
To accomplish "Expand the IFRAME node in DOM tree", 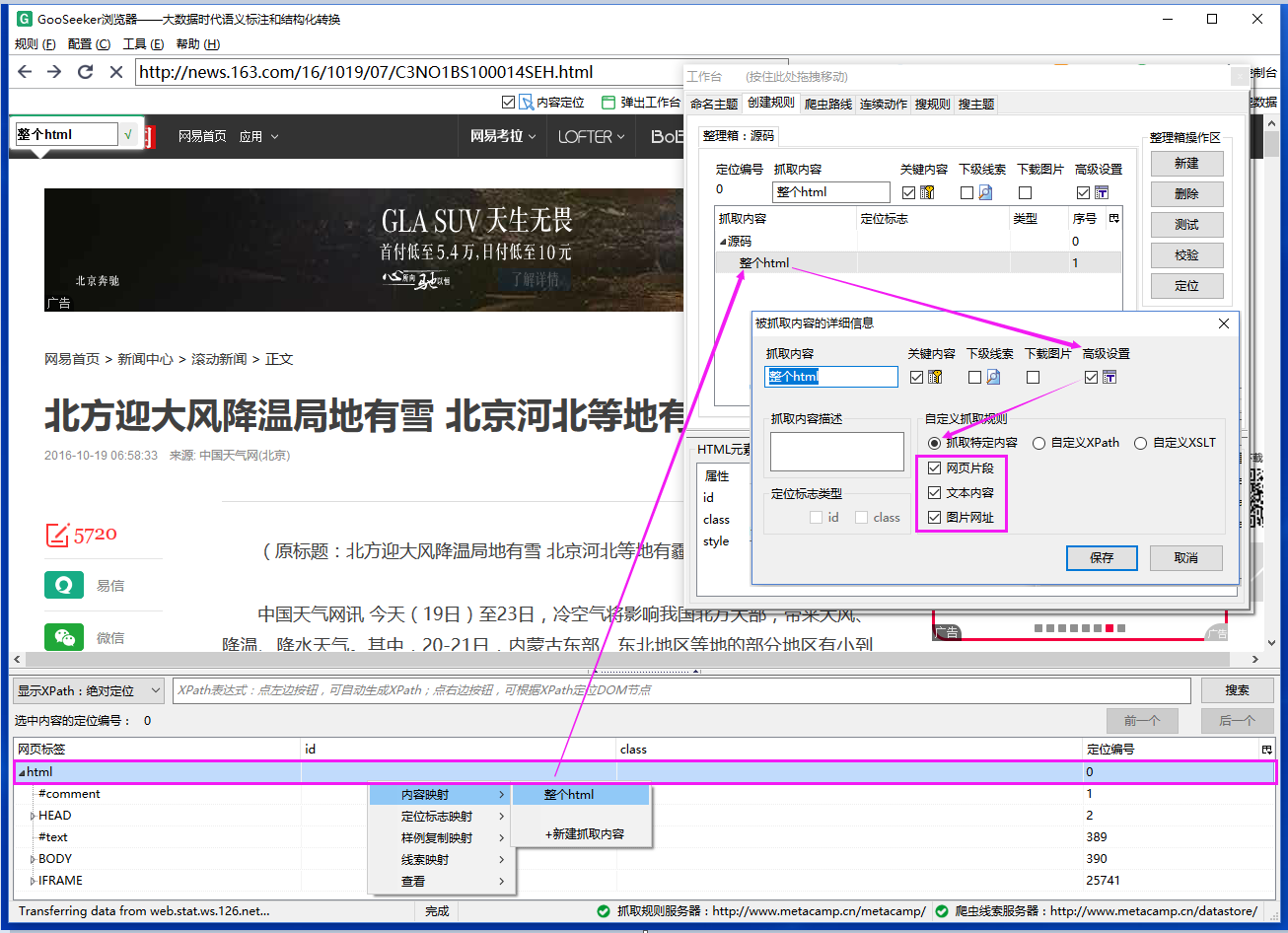I will pyautogui.click(x=34, y=881).
